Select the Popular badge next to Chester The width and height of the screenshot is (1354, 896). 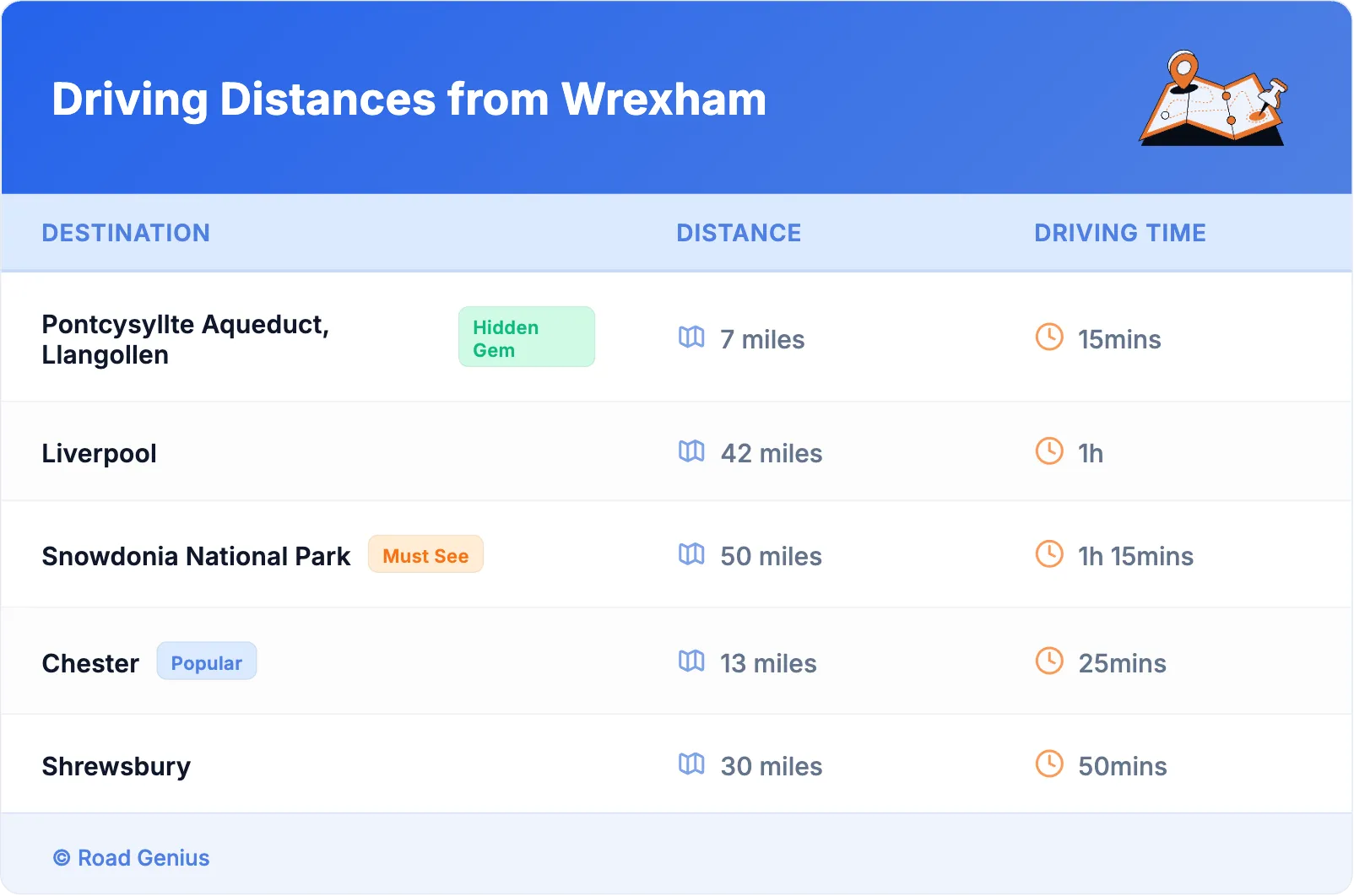pyautogui.click(x=207, y=661)
